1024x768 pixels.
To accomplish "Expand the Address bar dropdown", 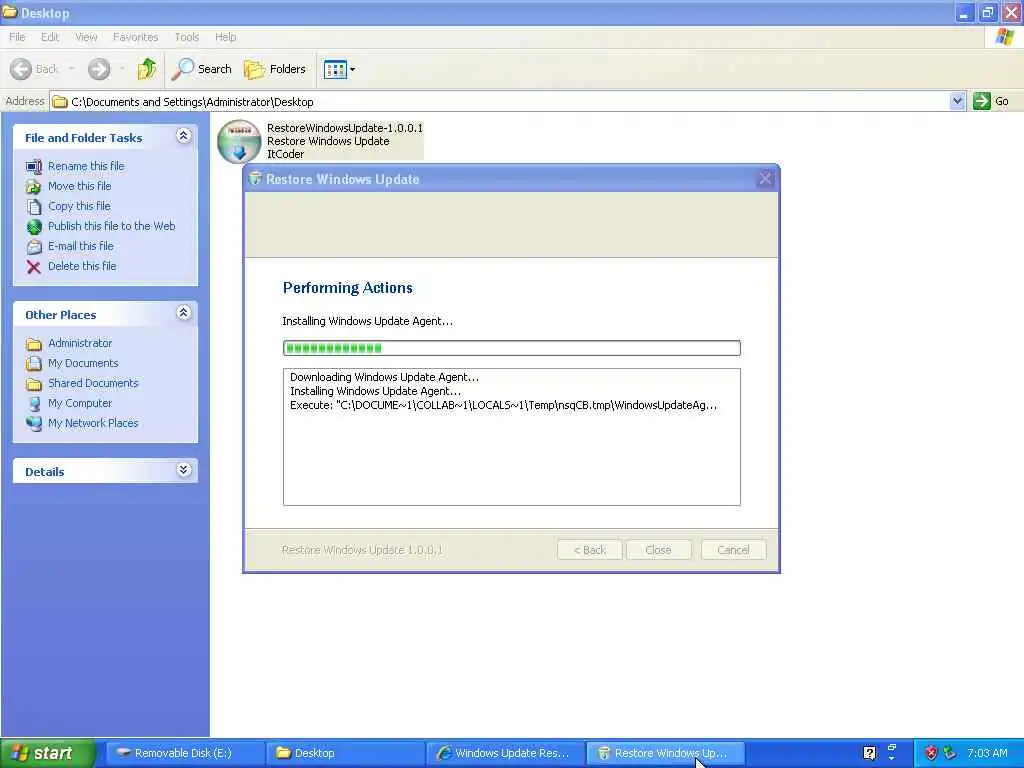I will click(x=957, y=101).
